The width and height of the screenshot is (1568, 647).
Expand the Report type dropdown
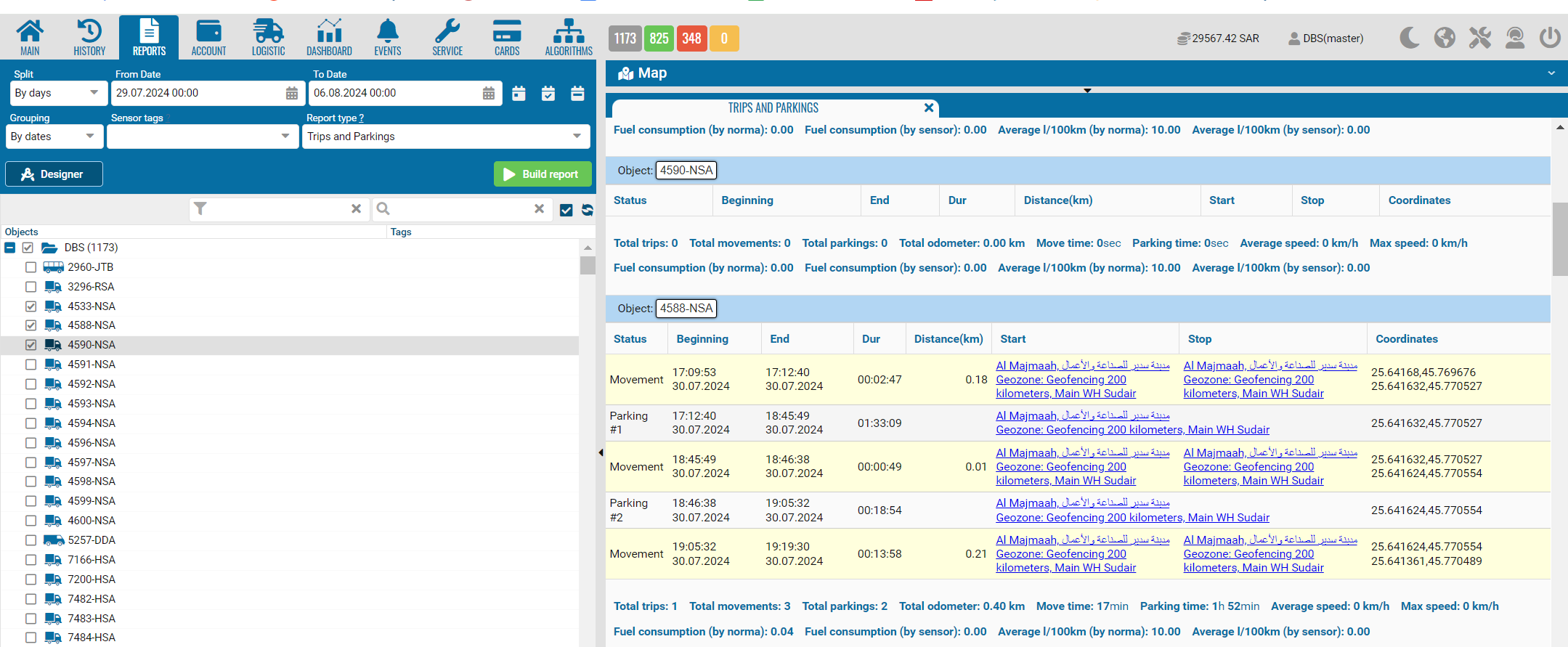pos(445,137)
